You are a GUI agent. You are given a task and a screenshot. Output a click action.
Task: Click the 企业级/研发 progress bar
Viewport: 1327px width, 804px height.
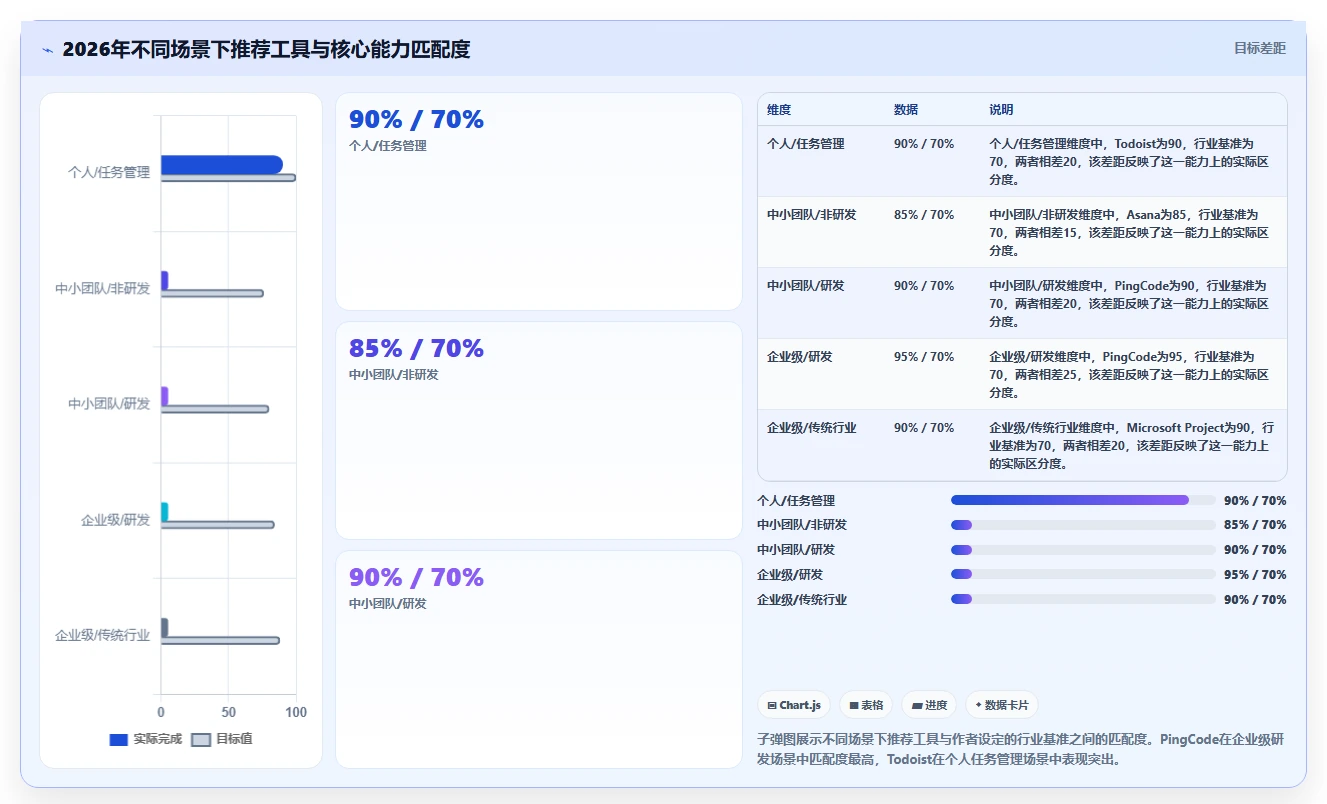1083,575
